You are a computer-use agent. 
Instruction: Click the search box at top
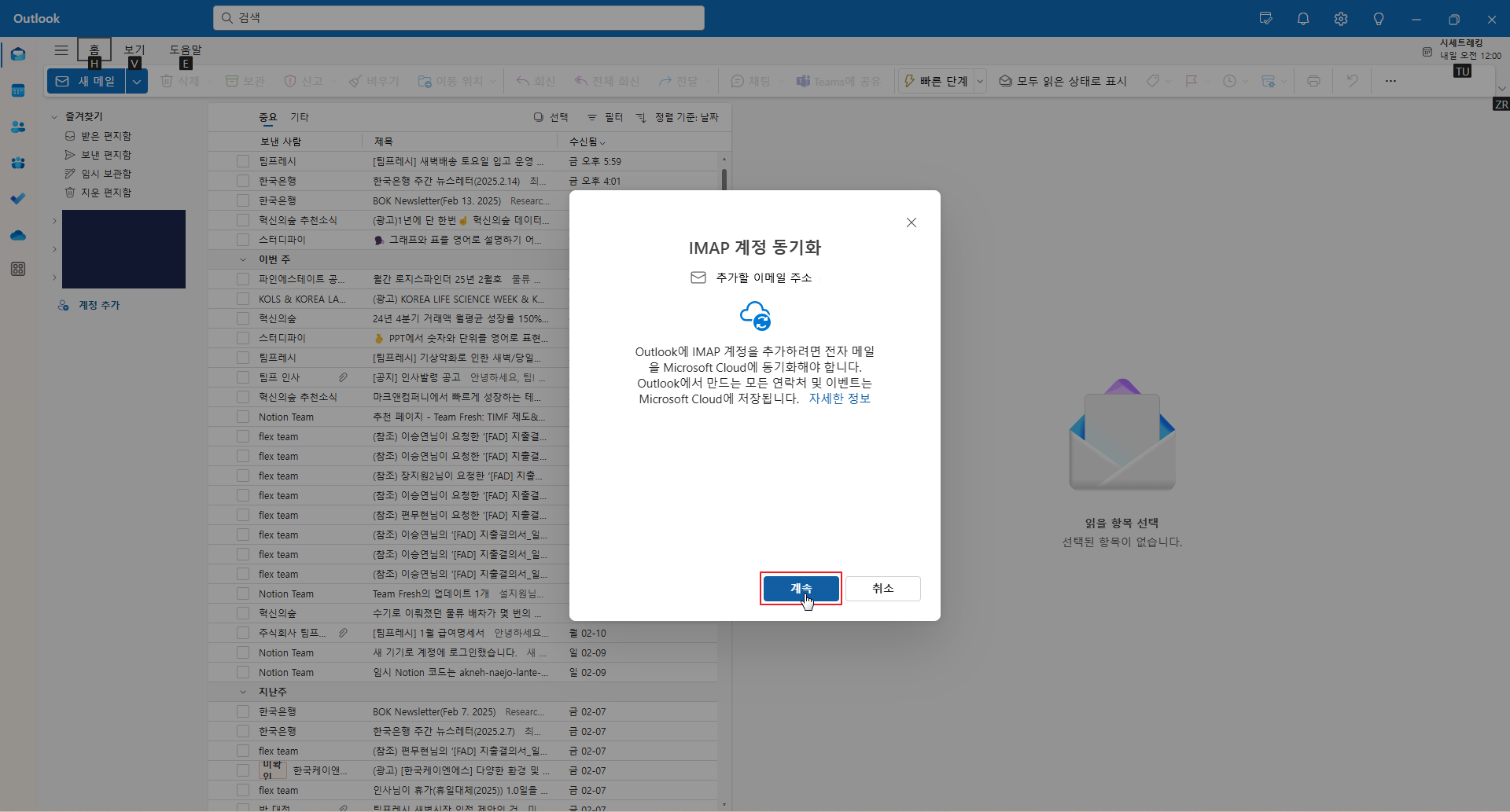tap(459, 18)
